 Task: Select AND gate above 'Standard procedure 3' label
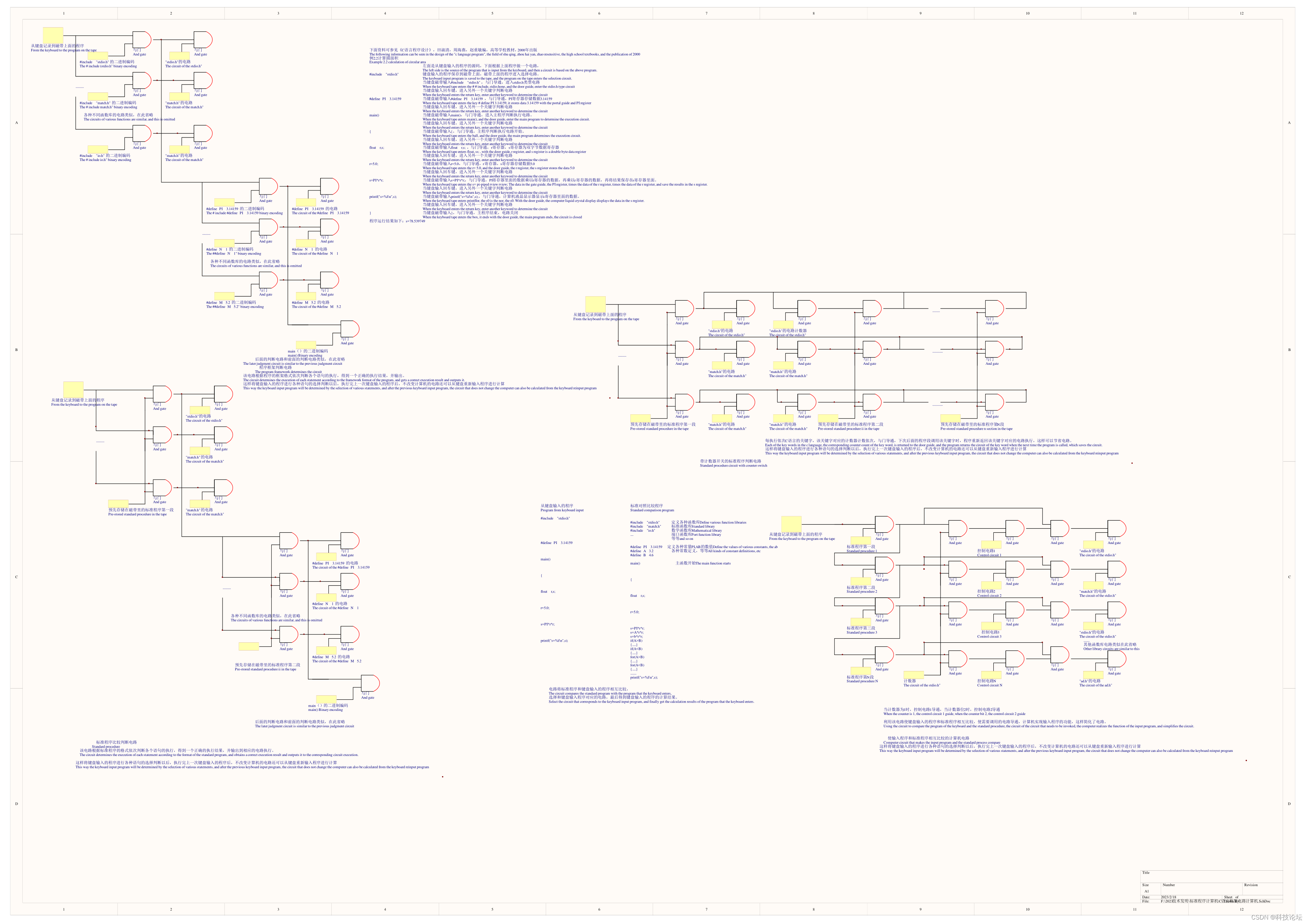point(884,606)
